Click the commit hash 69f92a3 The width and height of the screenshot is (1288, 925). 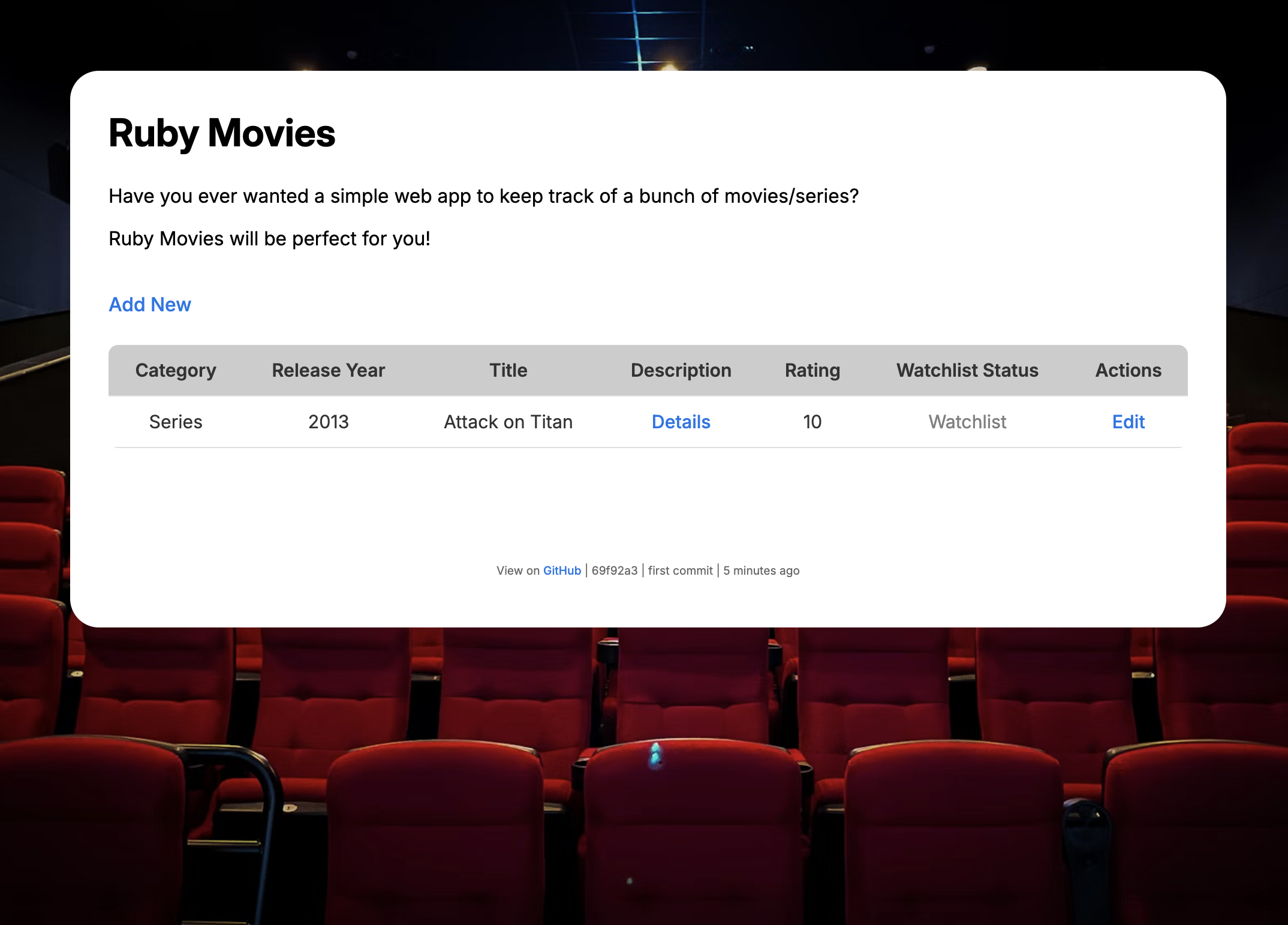[614, 570]
